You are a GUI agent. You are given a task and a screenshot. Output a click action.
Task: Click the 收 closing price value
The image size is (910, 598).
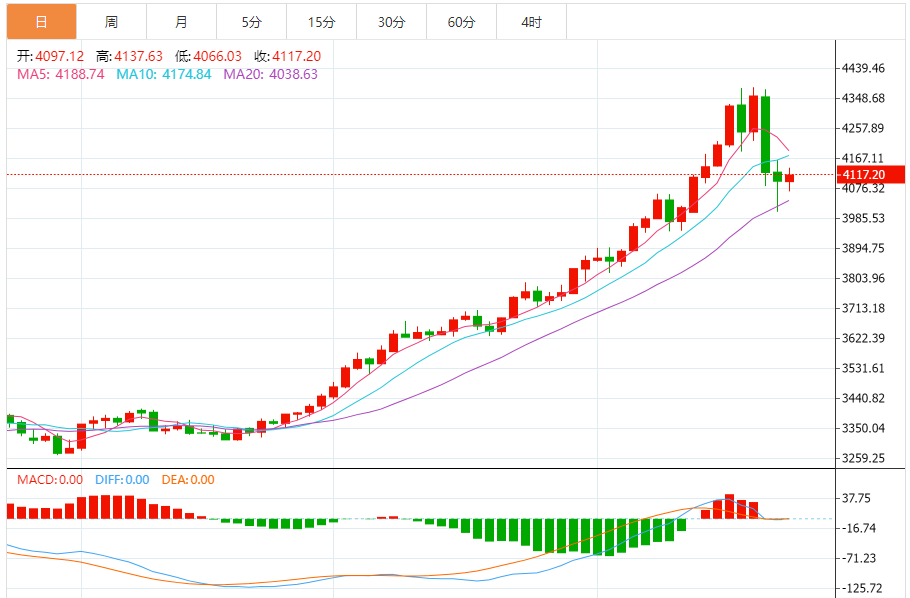[x=297, y=56]
